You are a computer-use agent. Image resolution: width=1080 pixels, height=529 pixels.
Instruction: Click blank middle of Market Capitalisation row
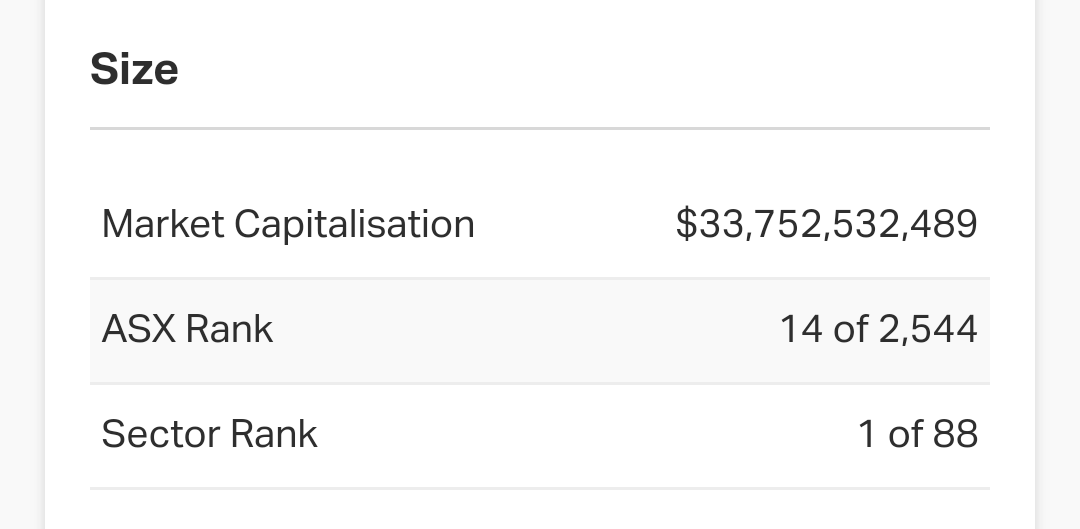pos(575,225)
